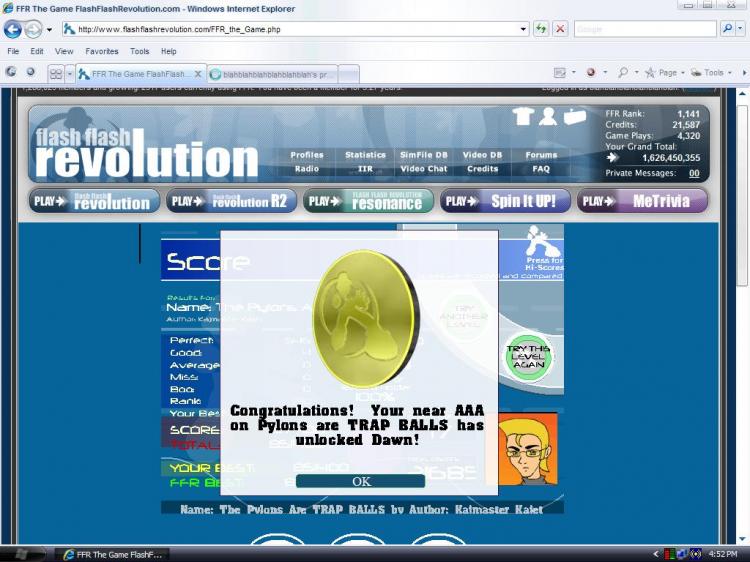The height and width of the screenshot is (562, 750).
Task: Play MeTrivia button
Action: coord(642,201)
